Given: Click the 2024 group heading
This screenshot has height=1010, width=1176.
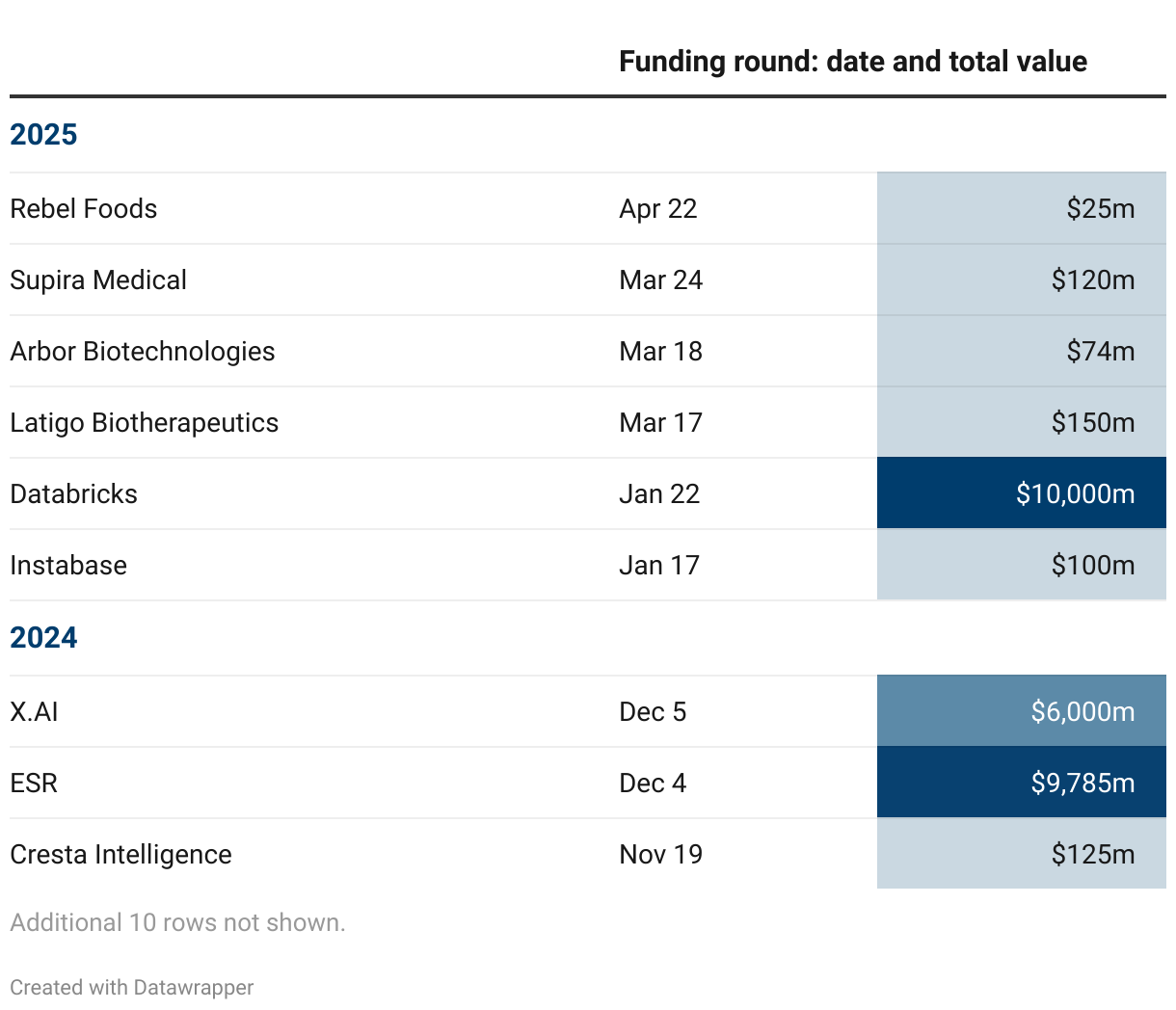Looking at the screenshot, I should click(x=43, y=637).
